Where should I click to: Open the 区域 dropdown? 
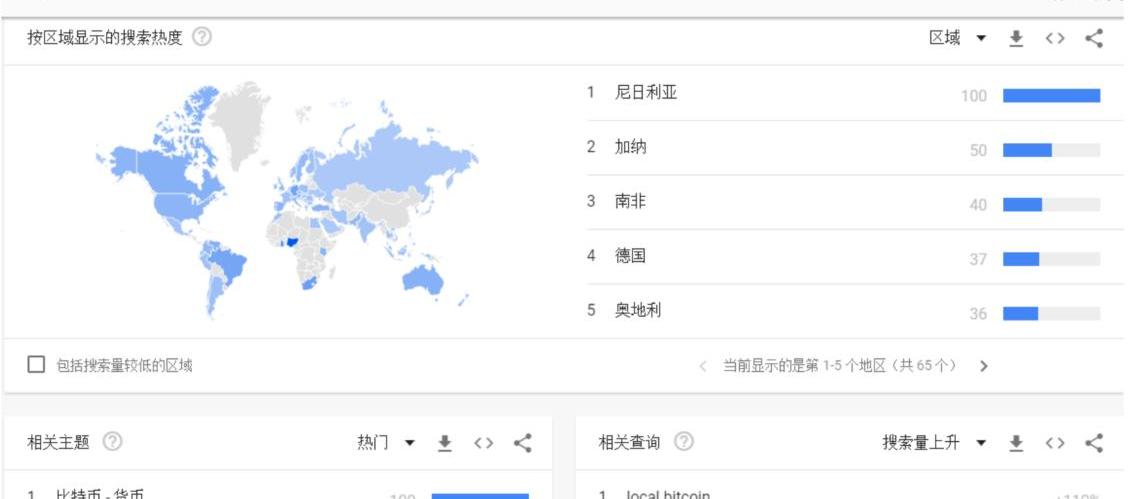coord(957,38)
